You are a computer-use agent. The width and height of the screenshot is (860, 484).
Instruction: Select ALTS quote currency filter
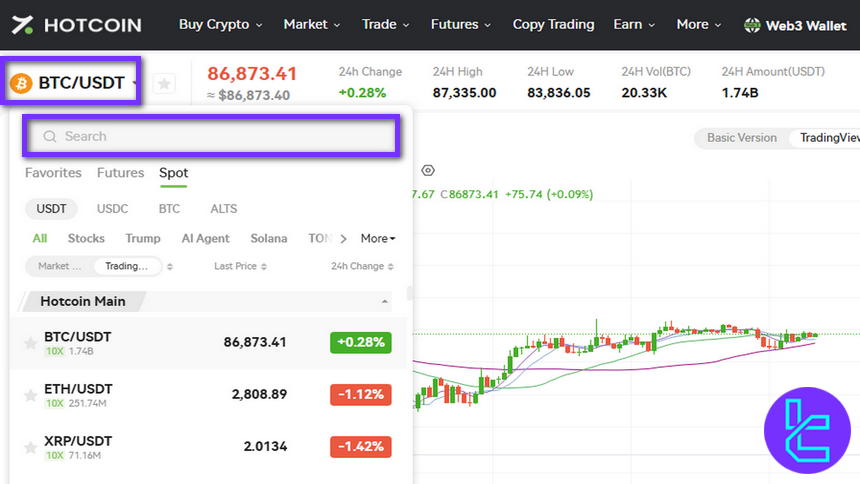point(224,209)
